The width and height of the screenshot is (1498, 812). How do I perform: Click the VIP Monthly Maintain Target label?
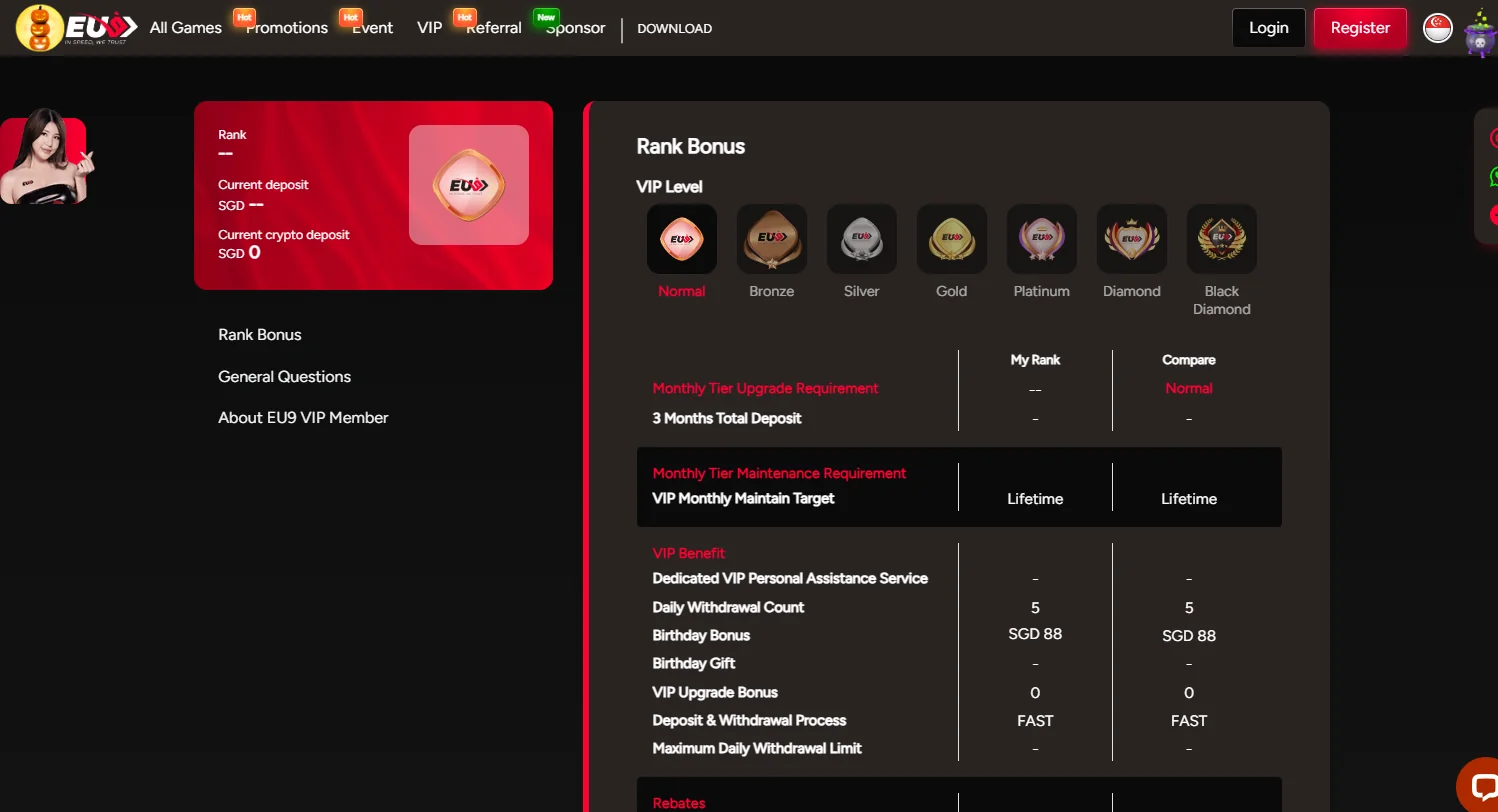coord(744,498)
